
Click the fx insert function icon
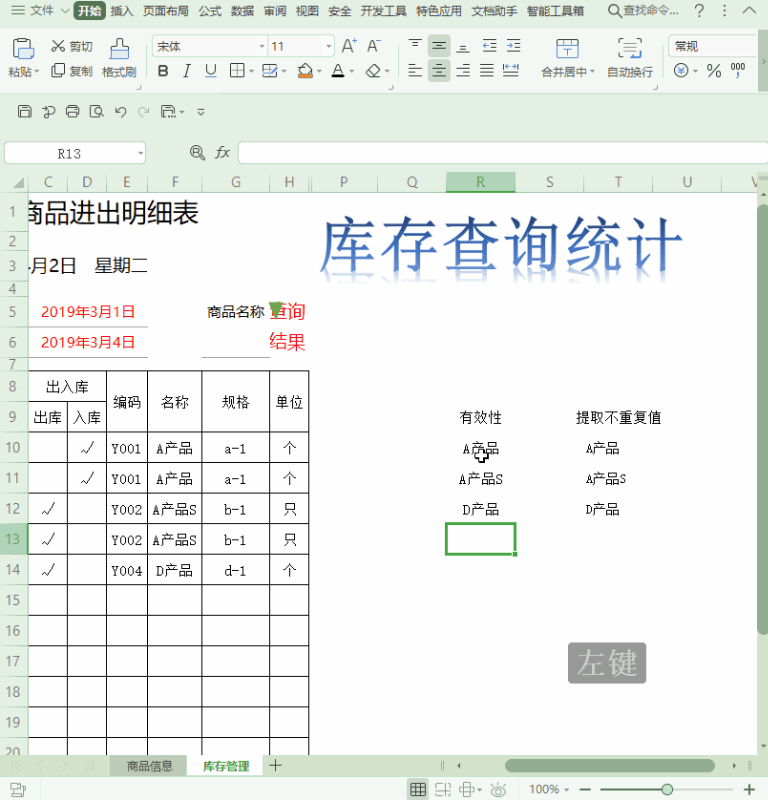[222, 153]
